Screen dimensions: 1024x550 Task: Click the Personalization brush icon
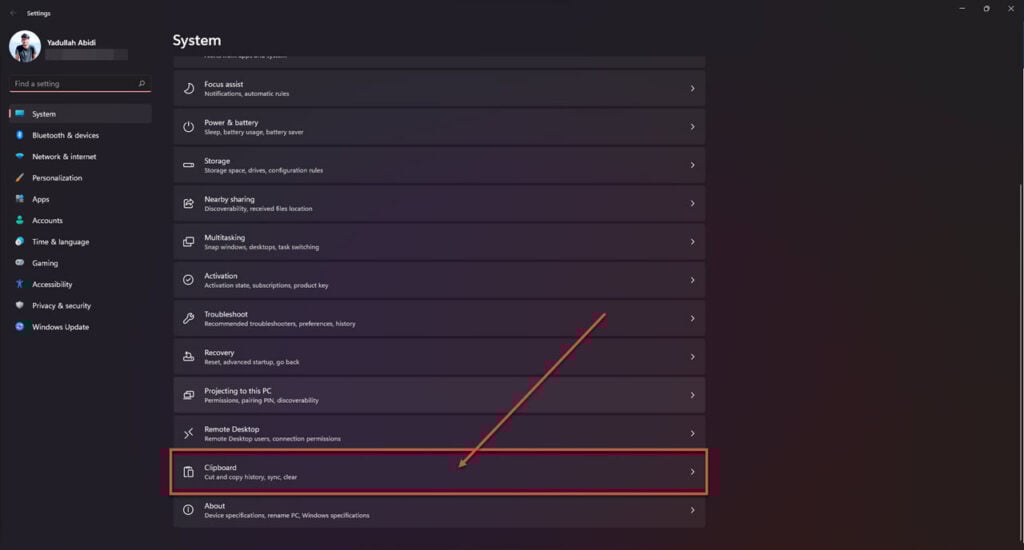(x=20, y=178)
